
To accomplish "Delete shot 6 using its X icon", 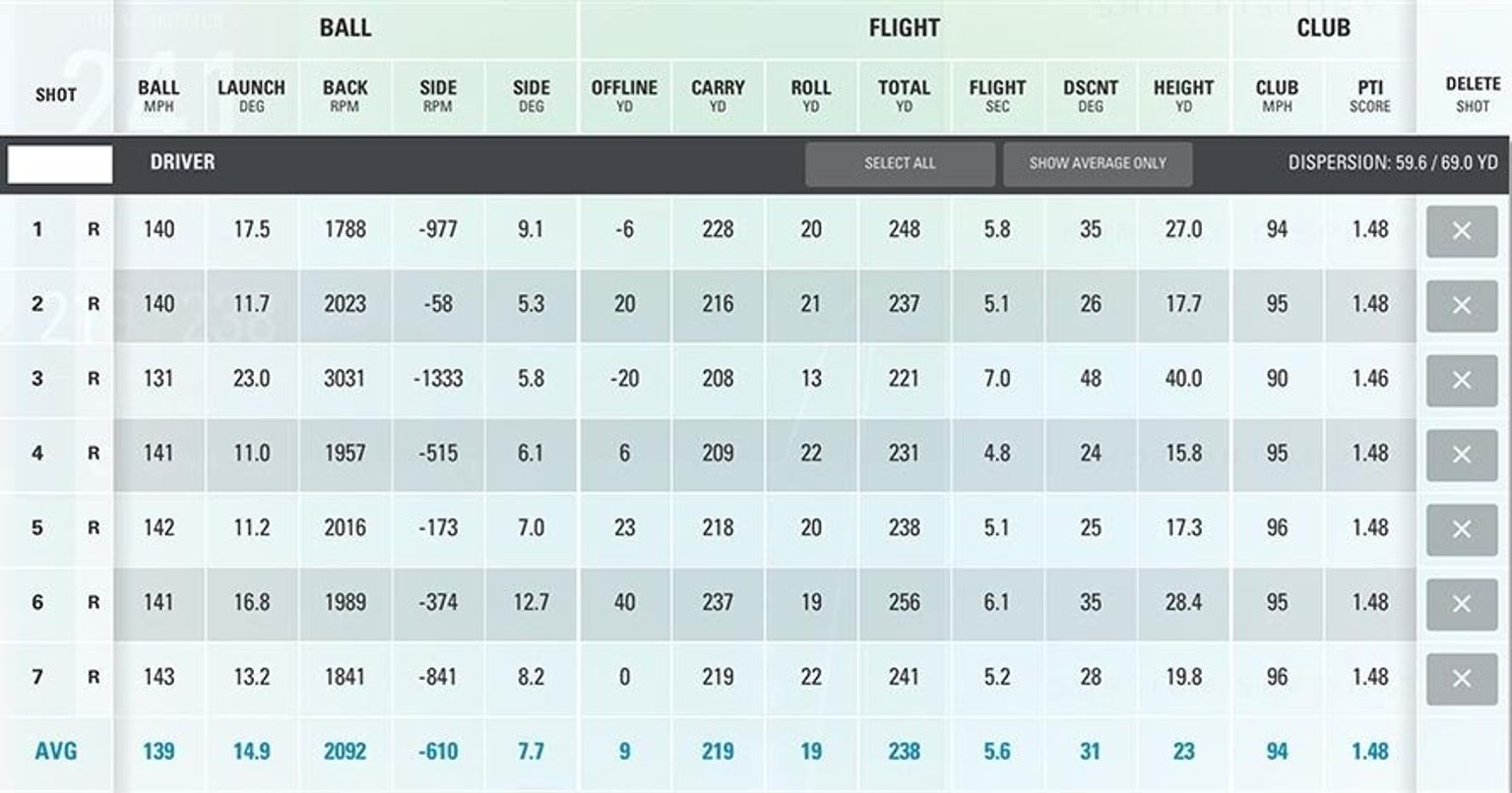I will click(x=1462, y=602).
